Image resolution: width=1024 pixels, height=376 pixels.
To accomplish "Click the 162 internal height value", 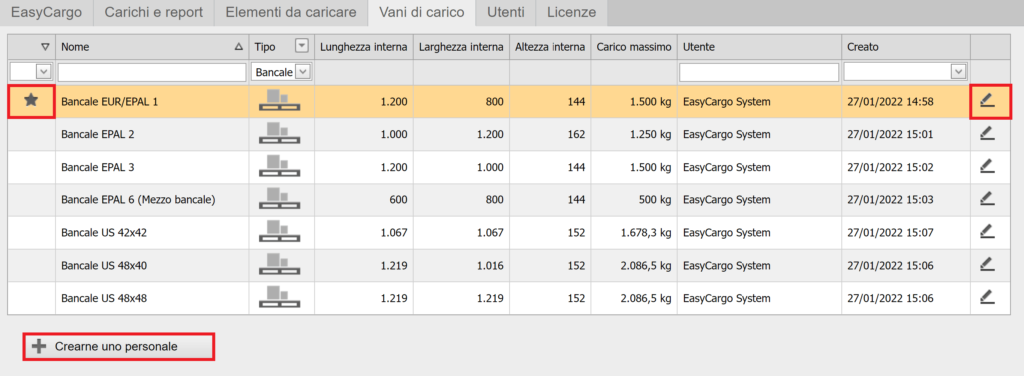I will (577, 134).
